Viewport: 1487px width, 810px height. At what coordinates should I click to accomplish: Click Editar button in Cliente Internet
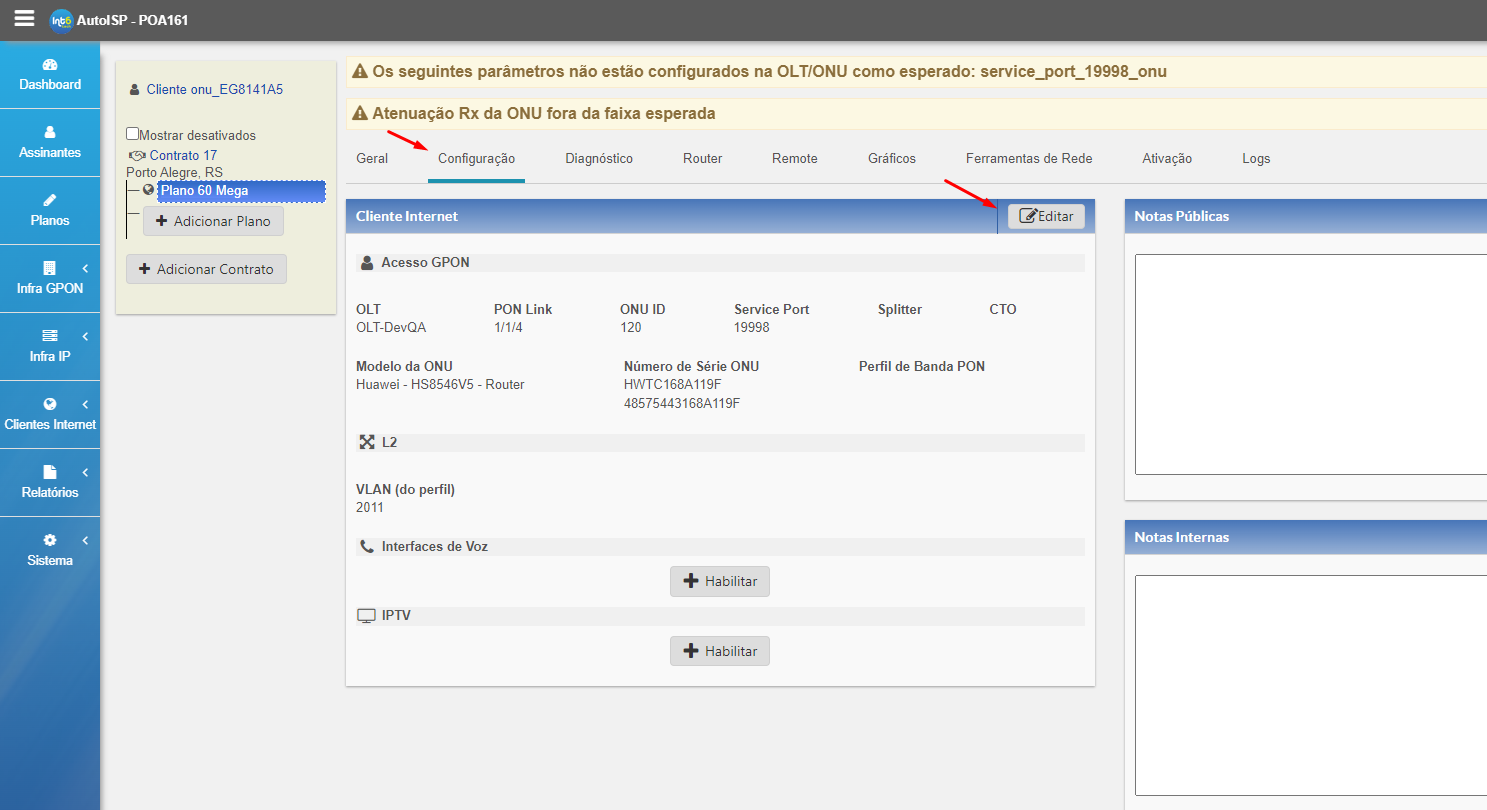(x=1045, y=216)
